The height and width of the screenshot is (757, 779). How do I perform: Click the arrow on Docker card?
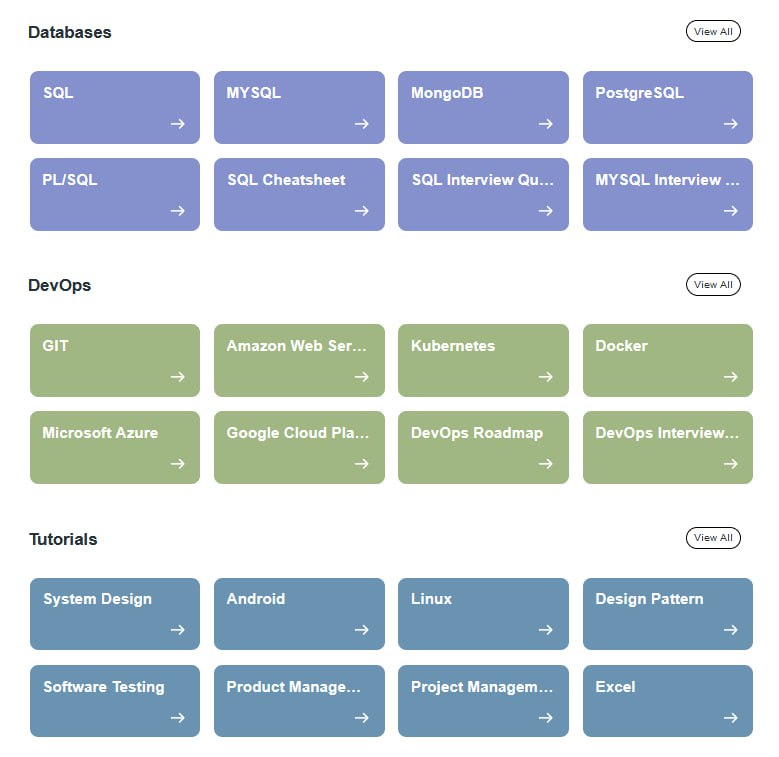[730, 377]
